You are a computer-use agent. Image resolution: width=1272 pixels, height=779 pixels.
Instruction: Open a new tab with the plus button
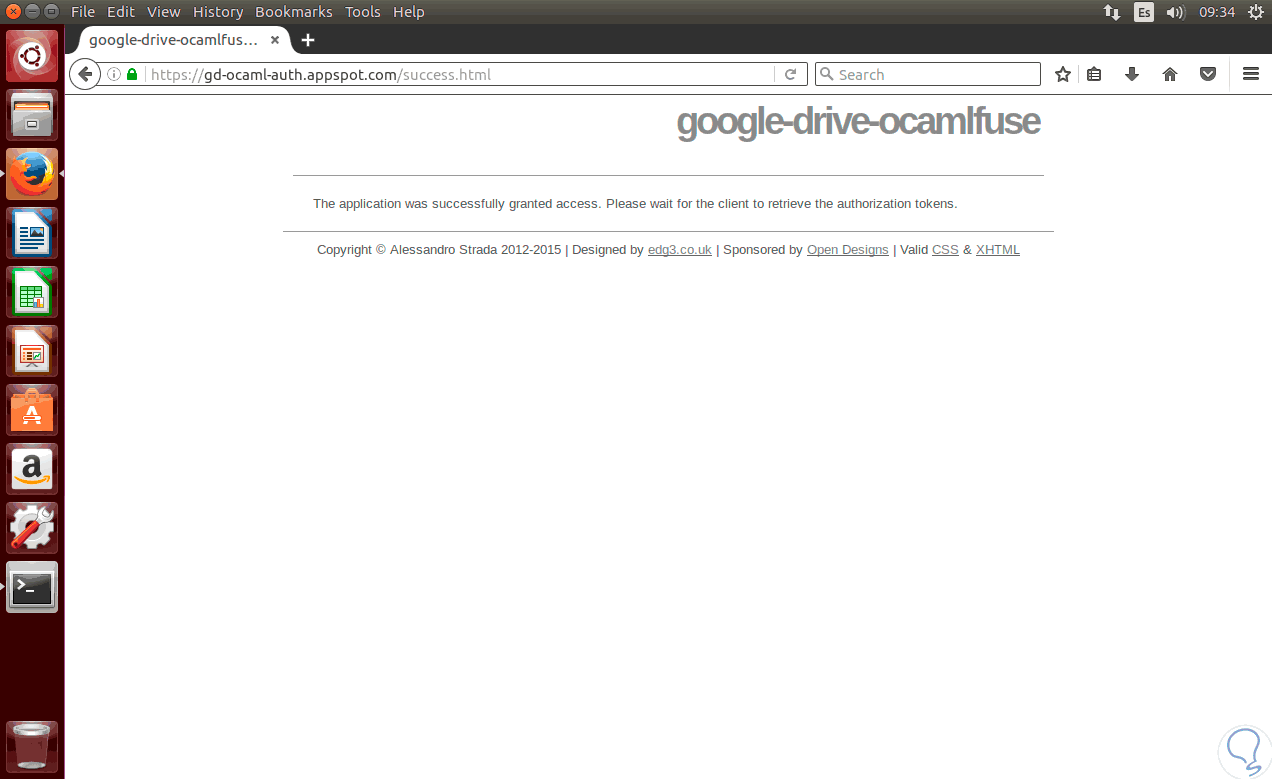coord(308,40)
